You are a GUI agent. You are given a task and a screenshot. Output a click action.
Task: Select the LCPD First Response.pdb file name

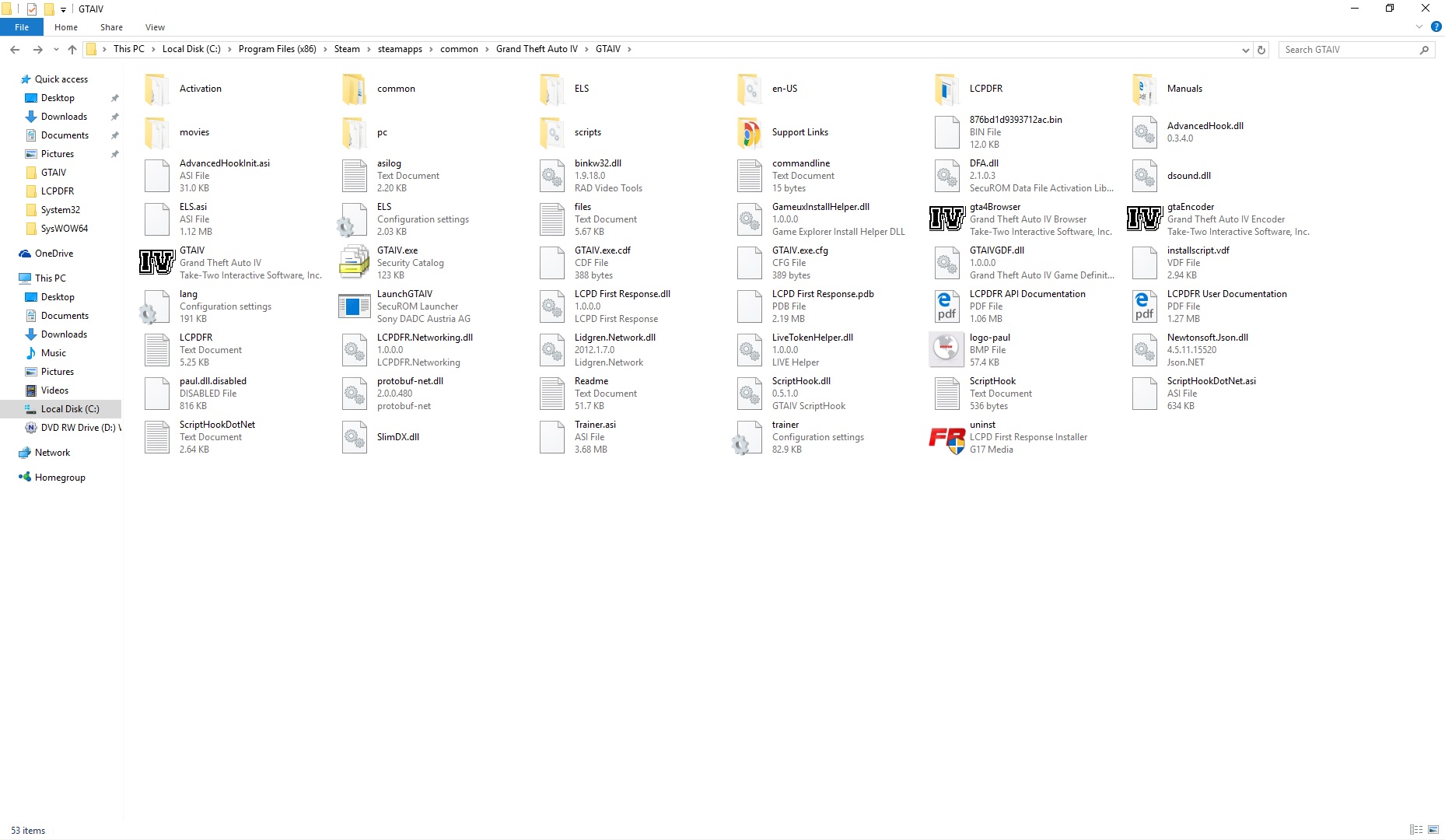click(823, 294)
